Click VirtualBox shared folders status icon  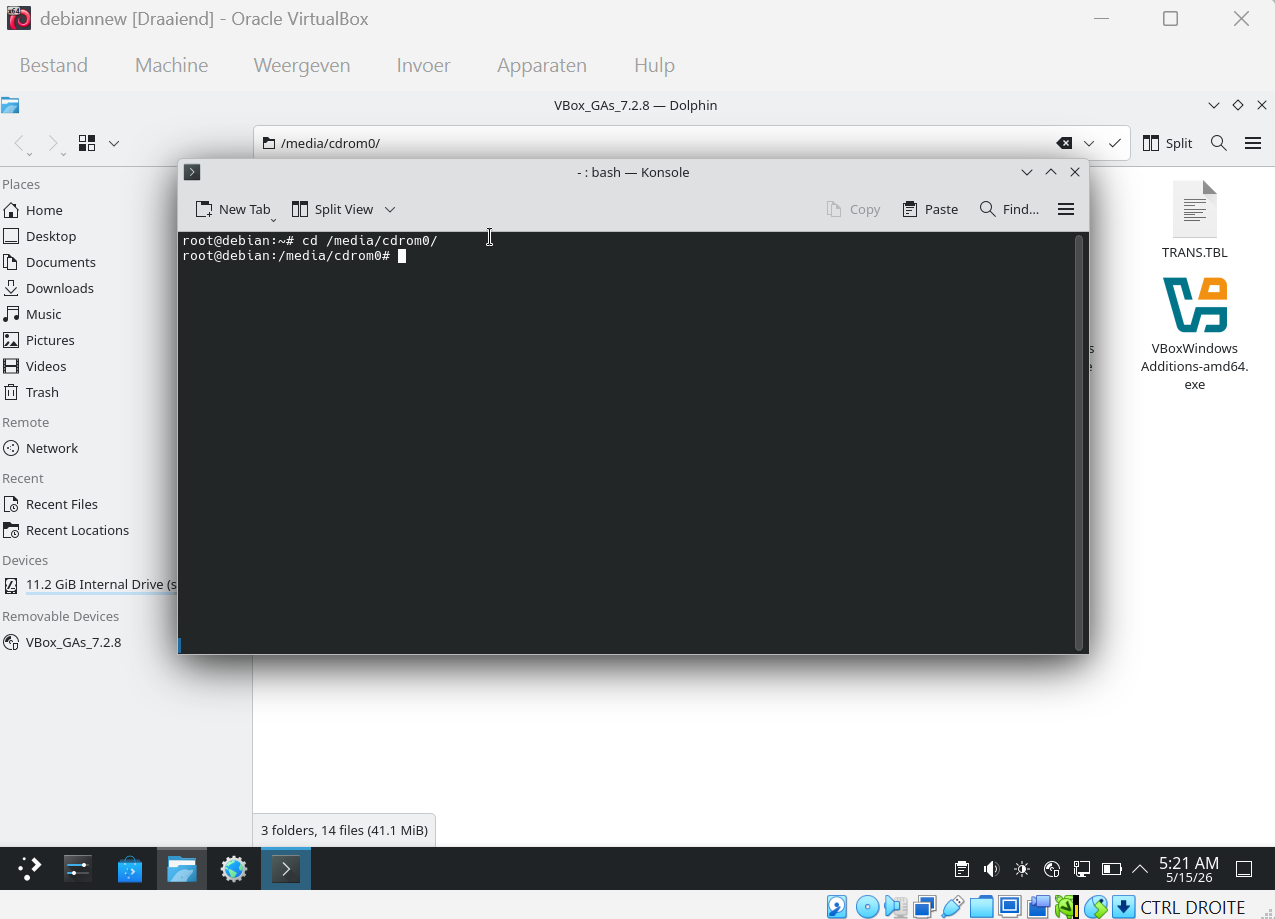coord(982,907)
